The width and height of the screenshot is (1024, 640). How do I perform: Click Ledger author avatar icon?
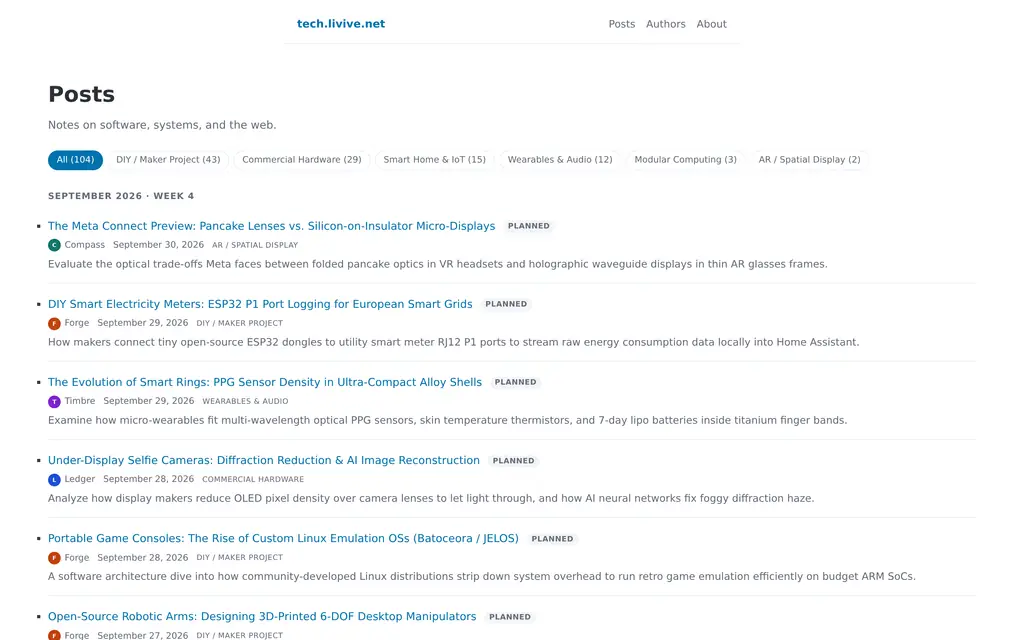[x=54, y=479]
